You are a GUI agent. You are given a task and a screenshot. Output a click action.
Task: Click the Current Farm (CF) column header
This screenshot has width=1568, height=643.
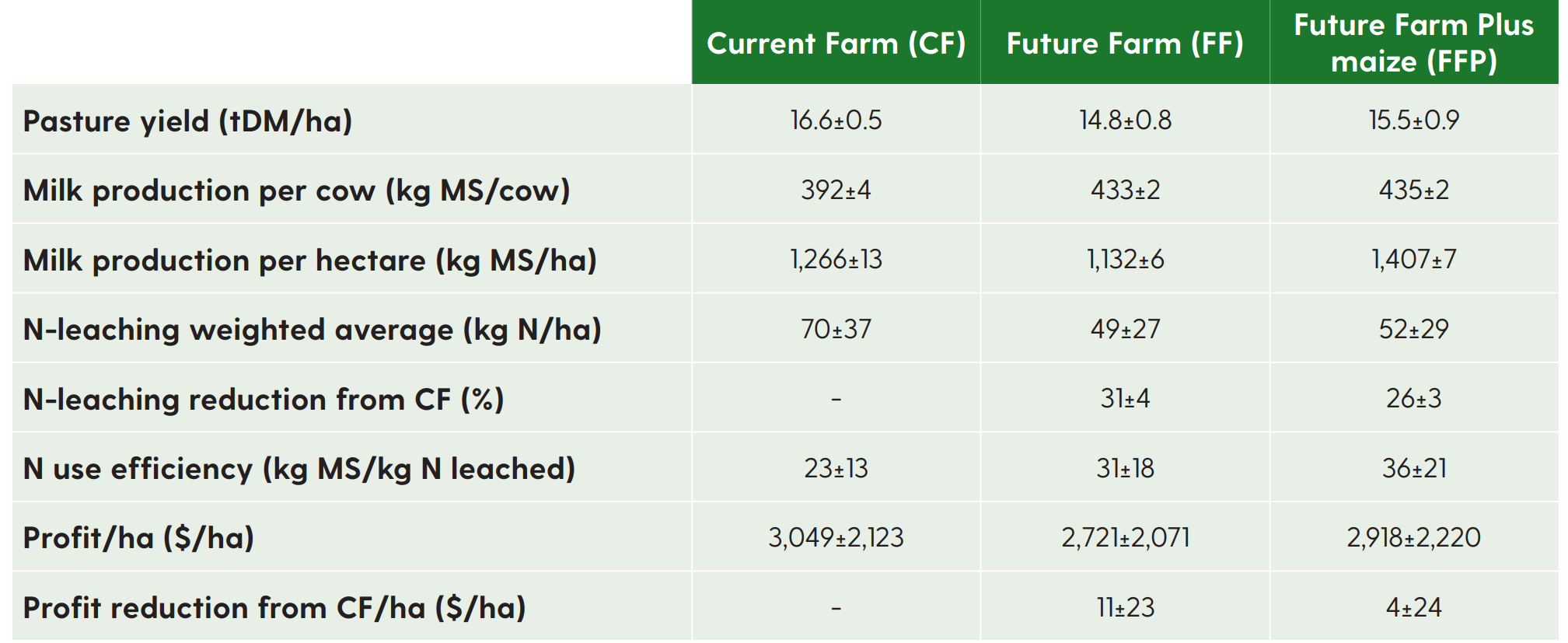[836, 44]
